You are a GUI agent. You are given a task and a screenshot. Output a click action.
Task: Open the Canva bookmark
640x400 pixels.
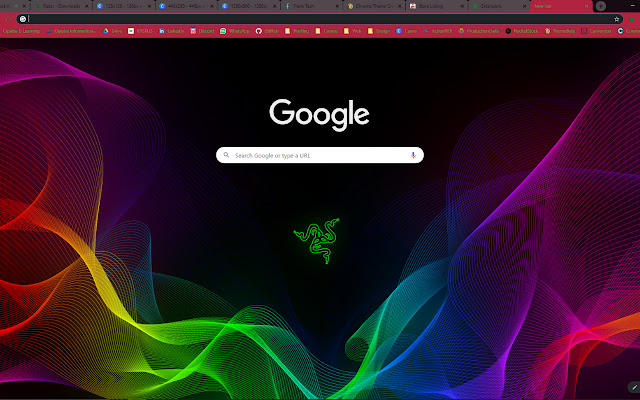click(x=407, y=31)
